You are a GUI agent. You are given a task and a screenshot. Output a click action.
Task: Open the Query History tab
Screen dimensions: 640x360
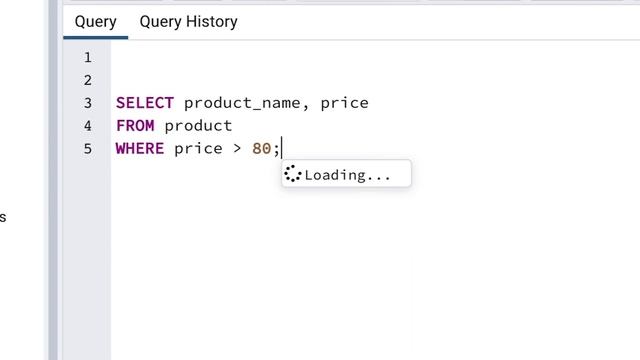coord(188,22)
